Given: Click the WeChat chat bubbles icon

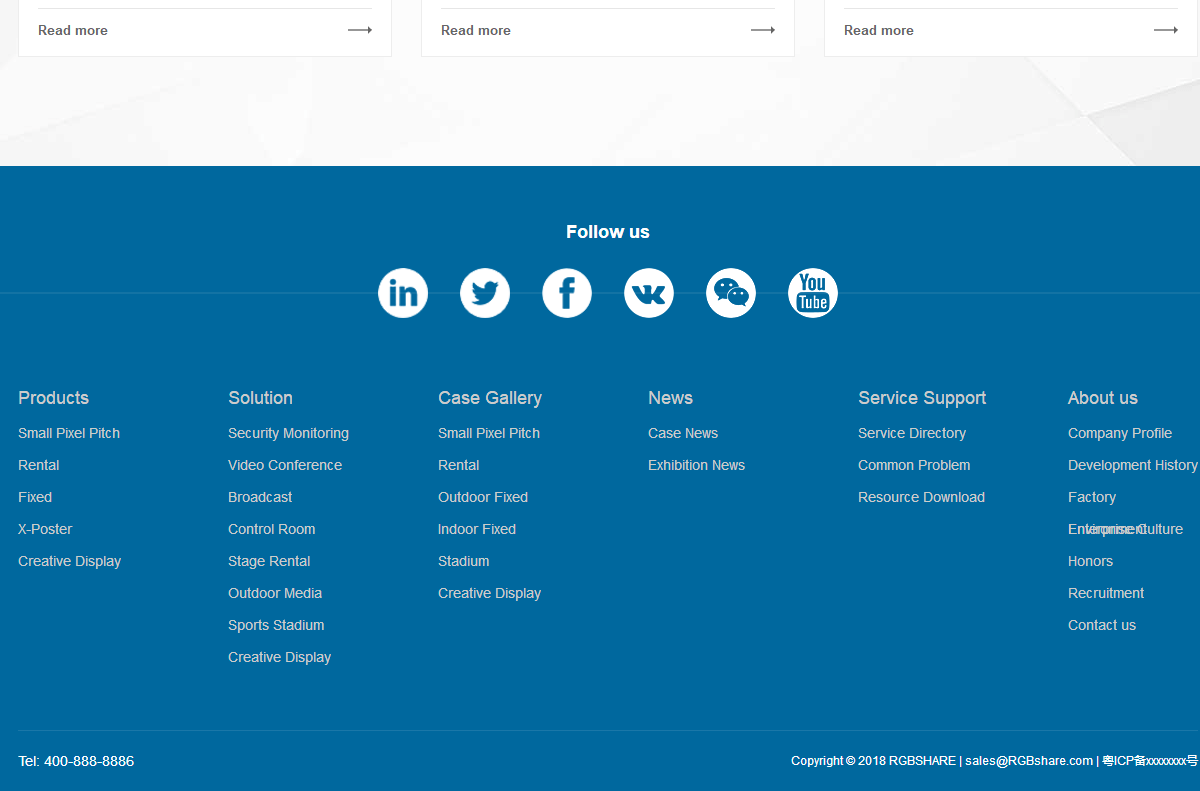Looking at the screenshot, I should pos(731,293).
